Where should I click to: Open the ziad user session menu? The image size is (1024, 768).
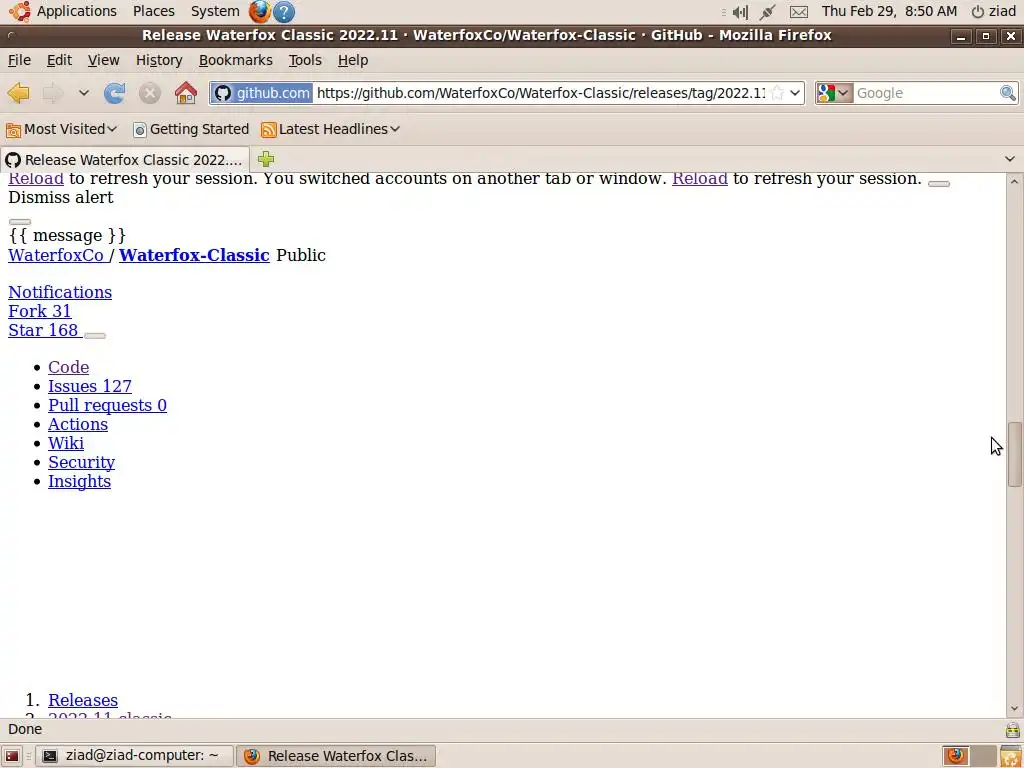pos(994,11)
